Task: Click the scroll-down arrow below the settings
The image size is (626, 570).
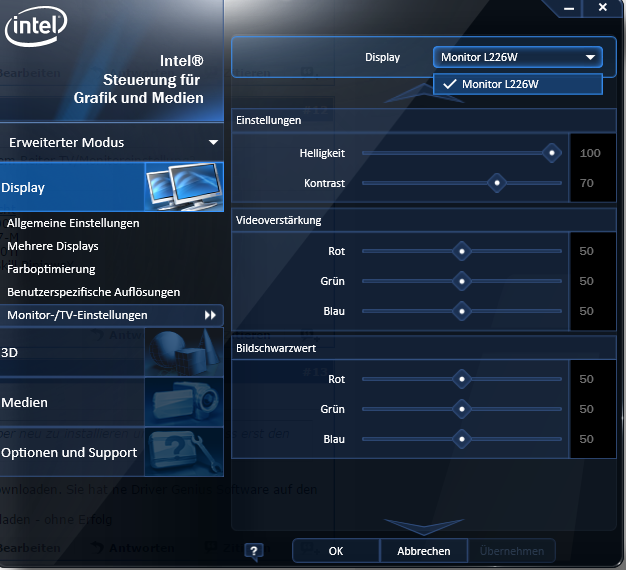Action: tap(424, 527)
